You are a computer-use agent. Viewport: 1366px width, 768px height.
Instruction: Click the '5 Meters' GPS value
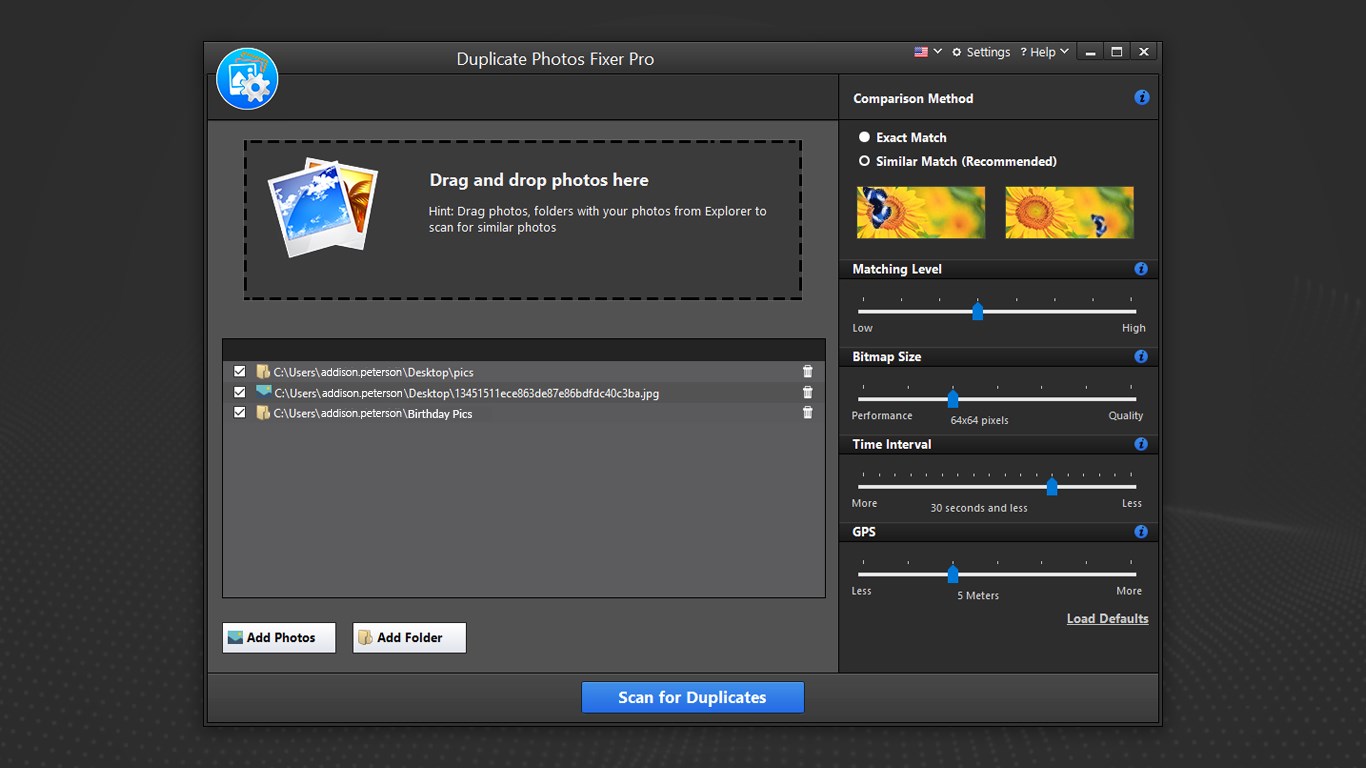(x=978, y=595)
